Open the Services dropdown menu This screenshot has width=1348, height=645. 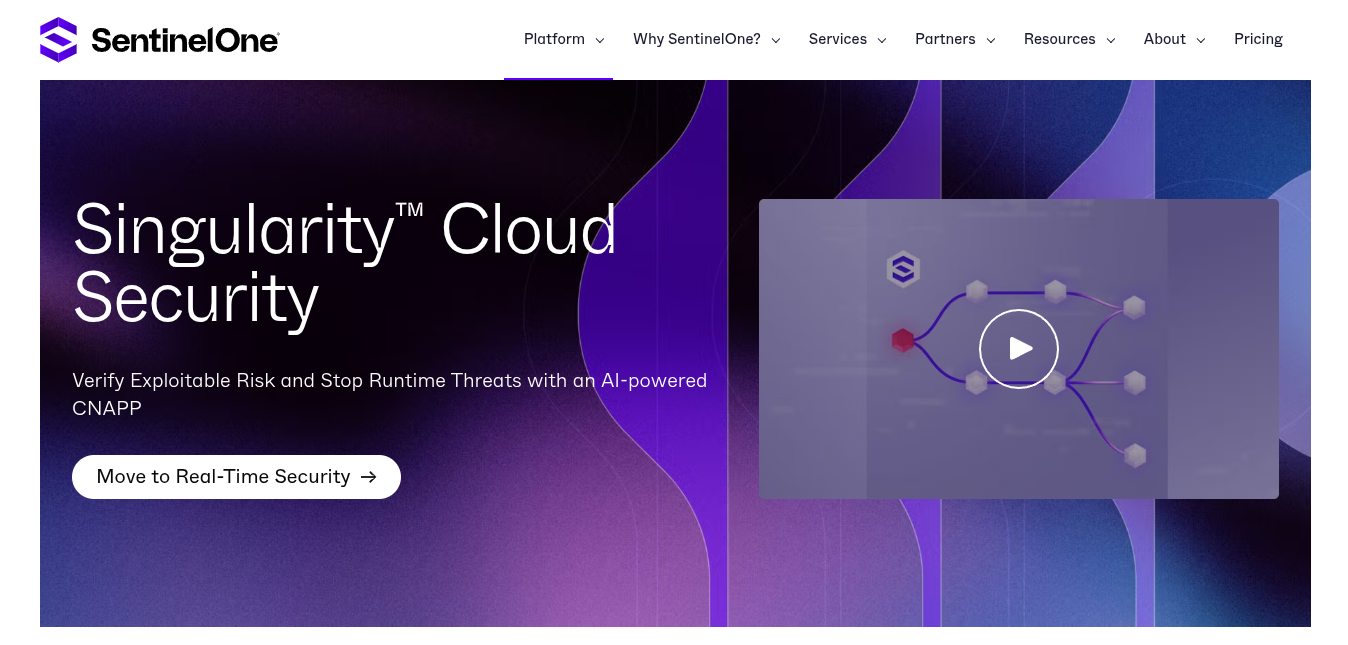838,39
